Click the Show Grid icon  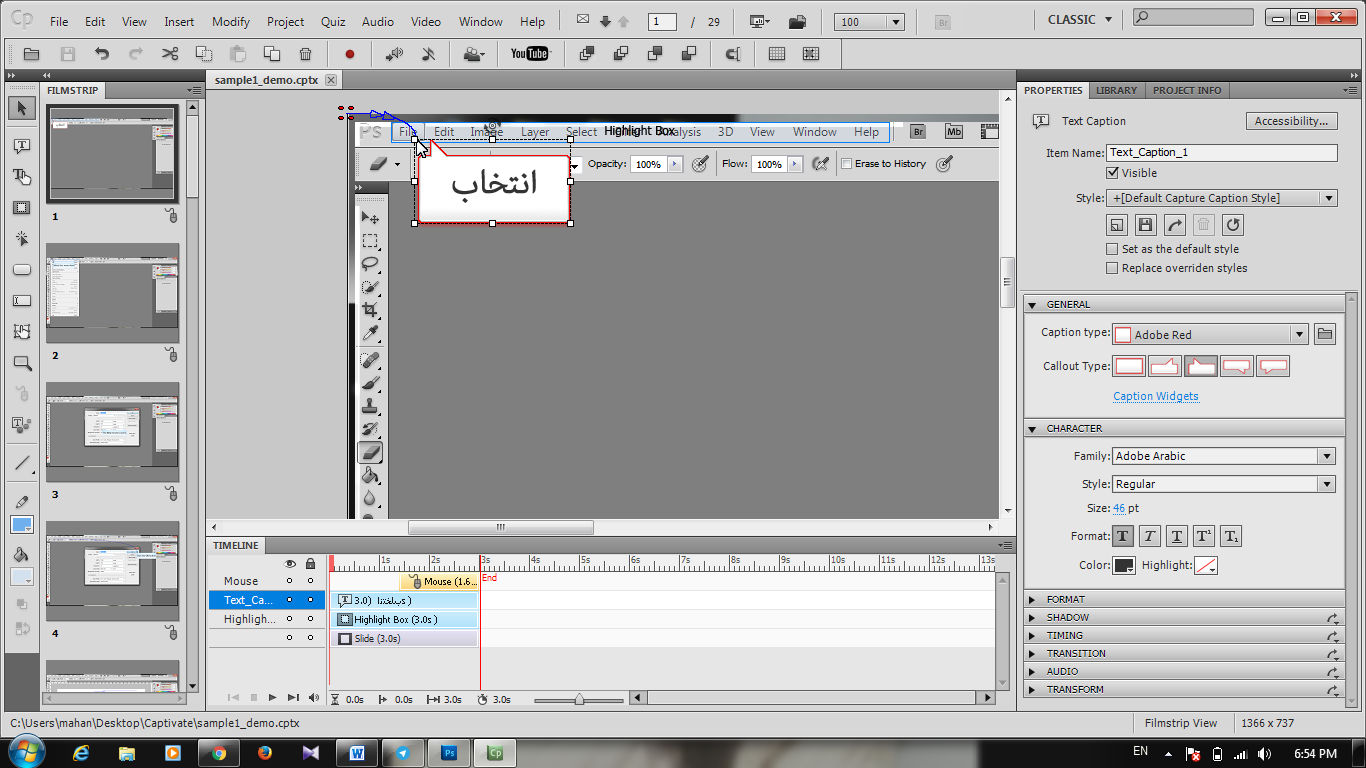[776, 54]
